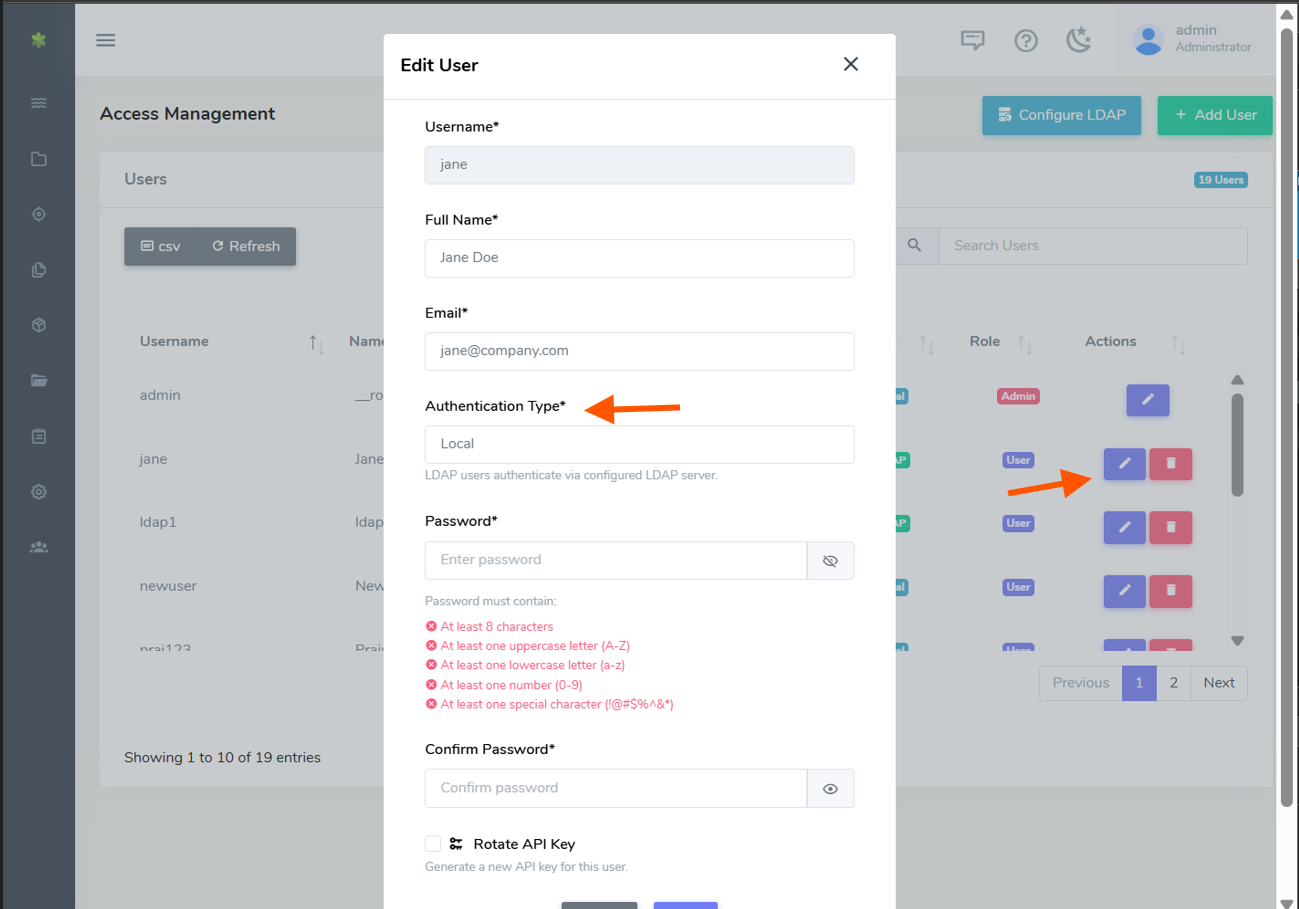Sort table by Username column arrows
The width and height of the screenshot is (1299, 909).
click(x=316, y=343)
